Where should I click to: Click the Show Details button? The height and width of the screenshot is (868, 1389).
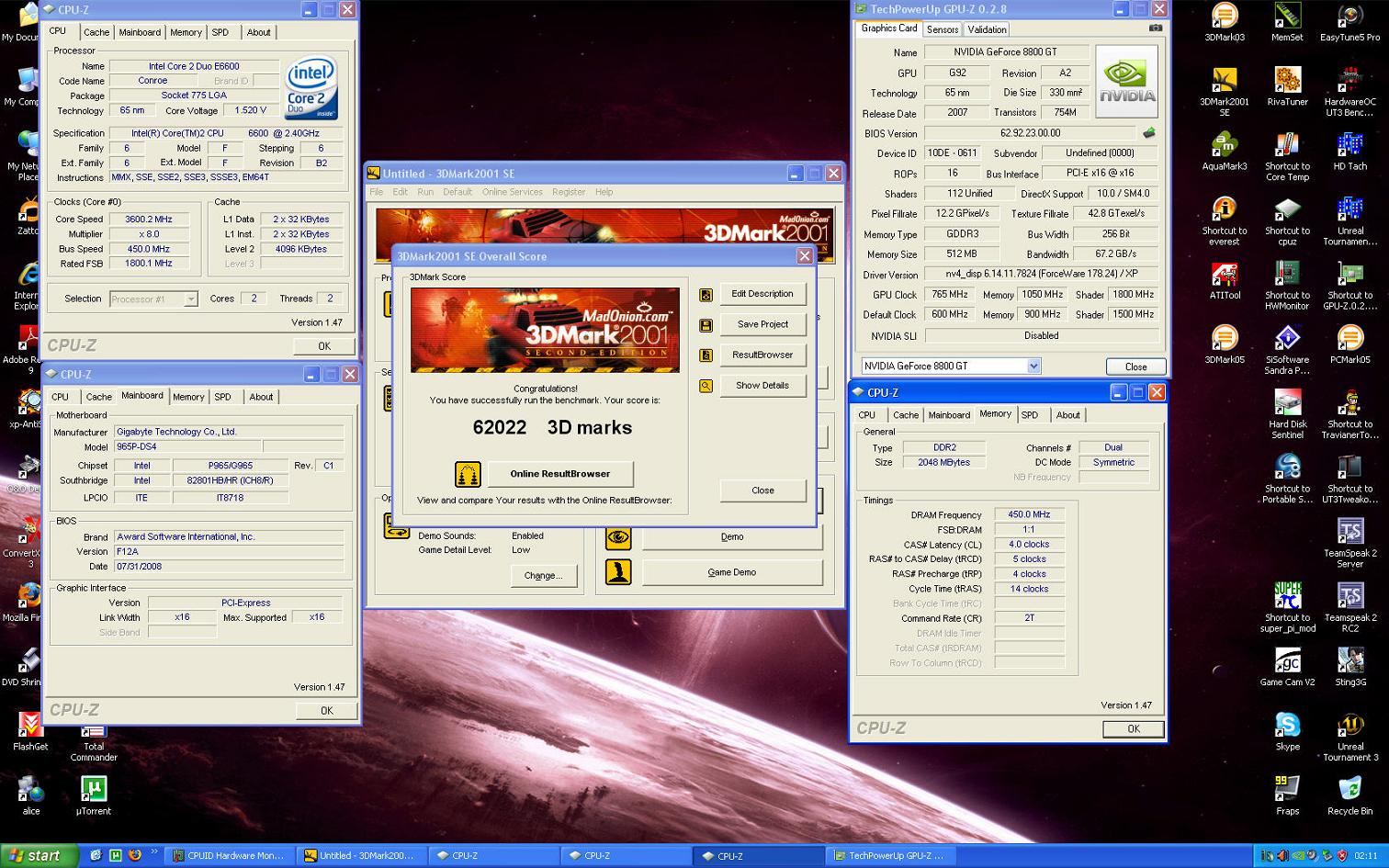[x=762, y=386]
